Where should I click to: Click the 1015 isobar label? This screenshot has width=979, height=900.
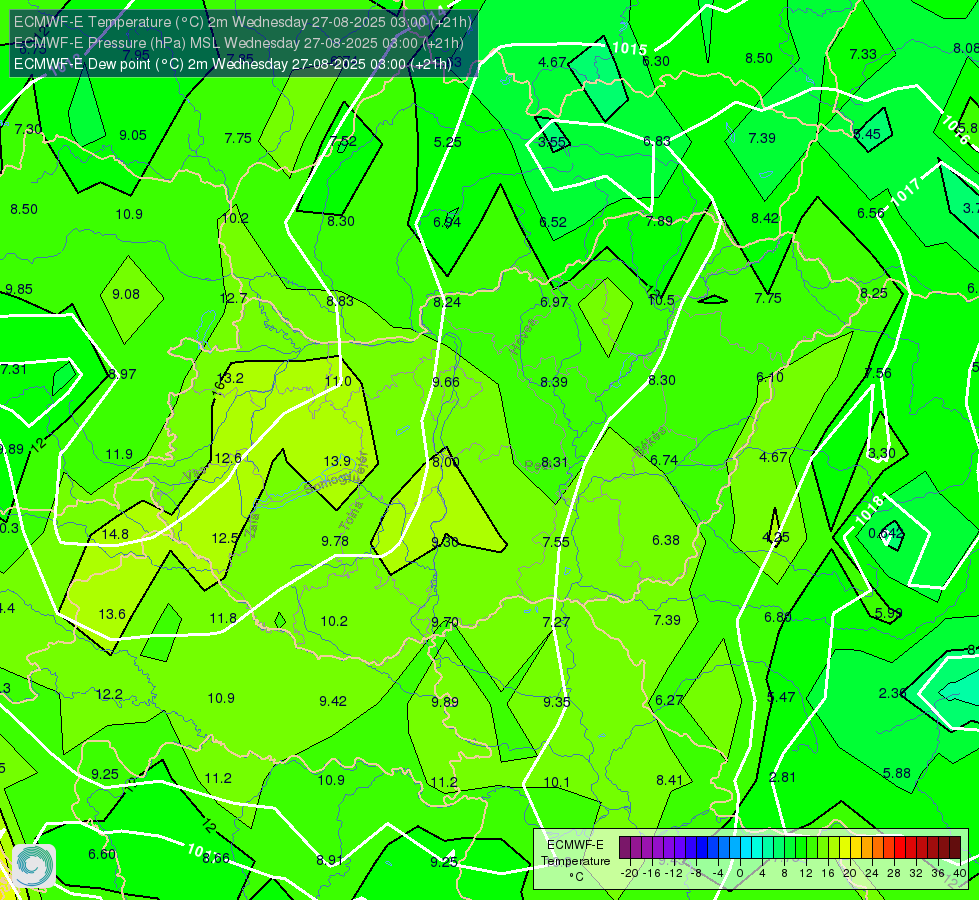click(629, 48)
